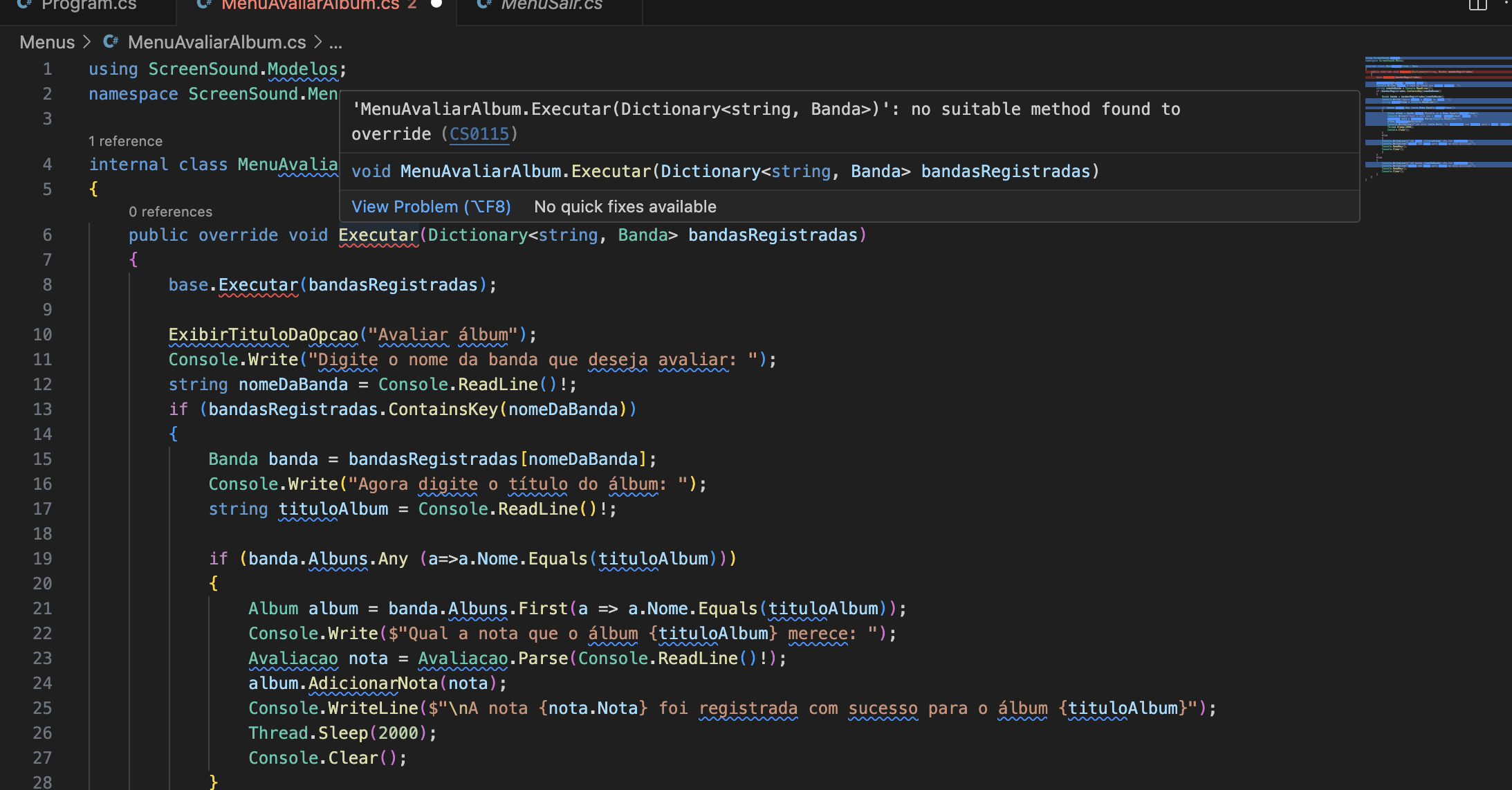The height and width of the screenshot is (790, 1512).
Task: Click nomeDaBanda variable declaration on line 12
Action: pos(293,385)
